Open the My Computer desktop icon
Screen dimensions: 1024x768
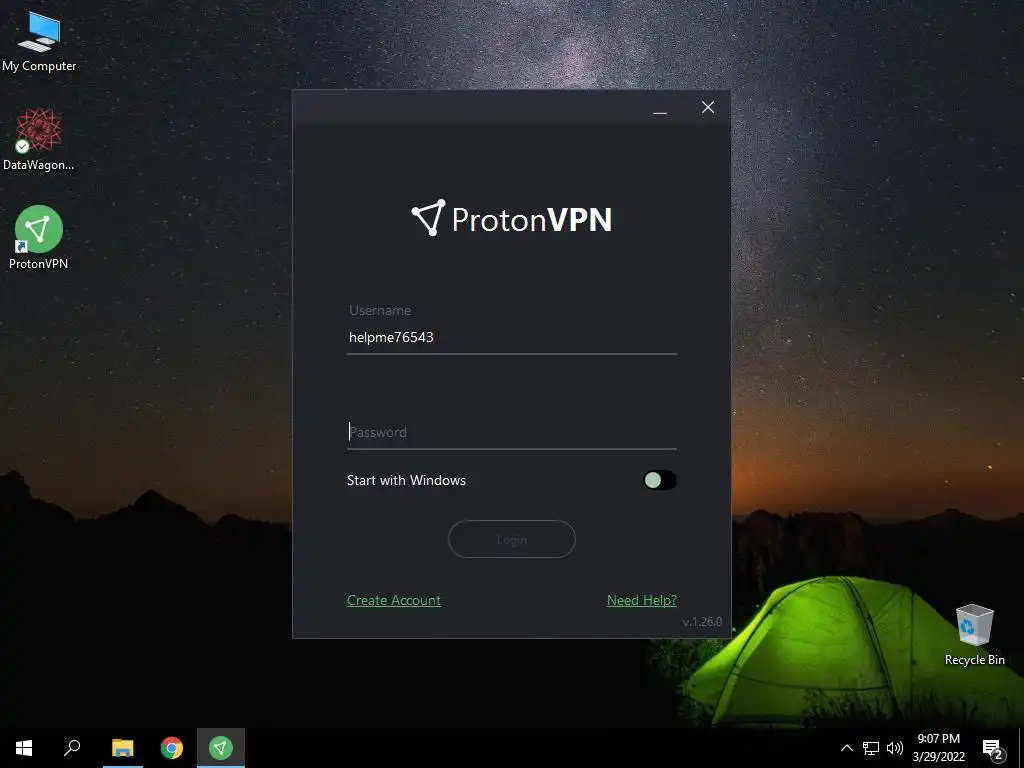39,41
